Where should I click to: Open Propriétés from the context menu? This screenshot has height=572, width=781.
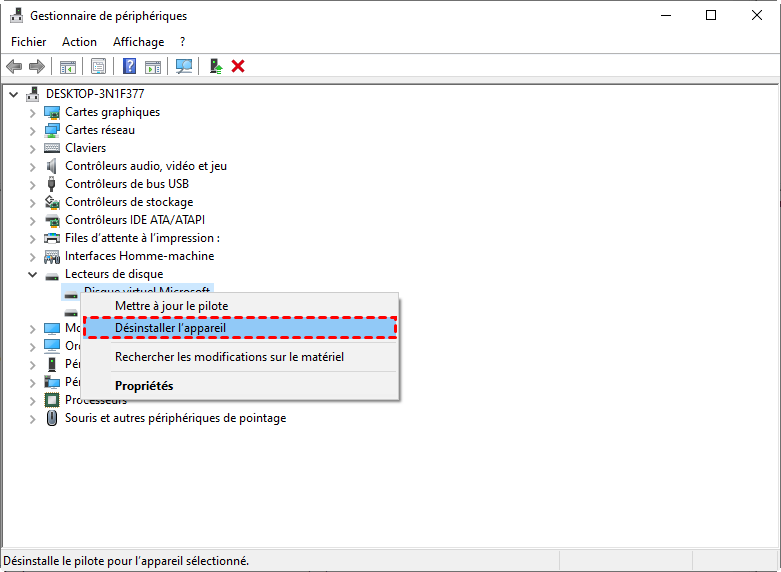[x=240, y=386]
